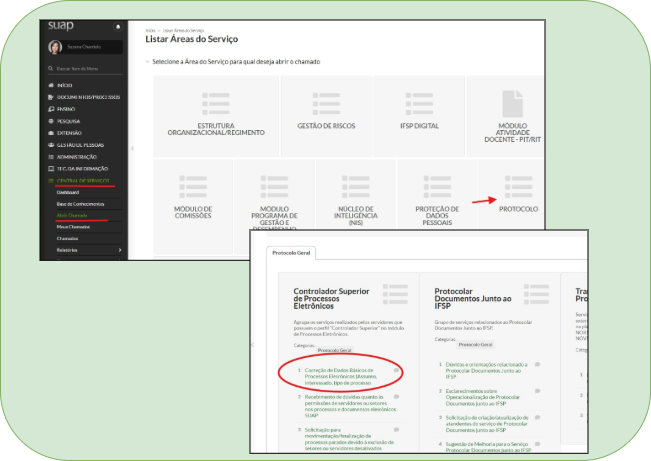The height and width of the screenshot is (461, 651).
Task: Collapse the sidebar with the left chevron
Action: [x=132, y=148]
